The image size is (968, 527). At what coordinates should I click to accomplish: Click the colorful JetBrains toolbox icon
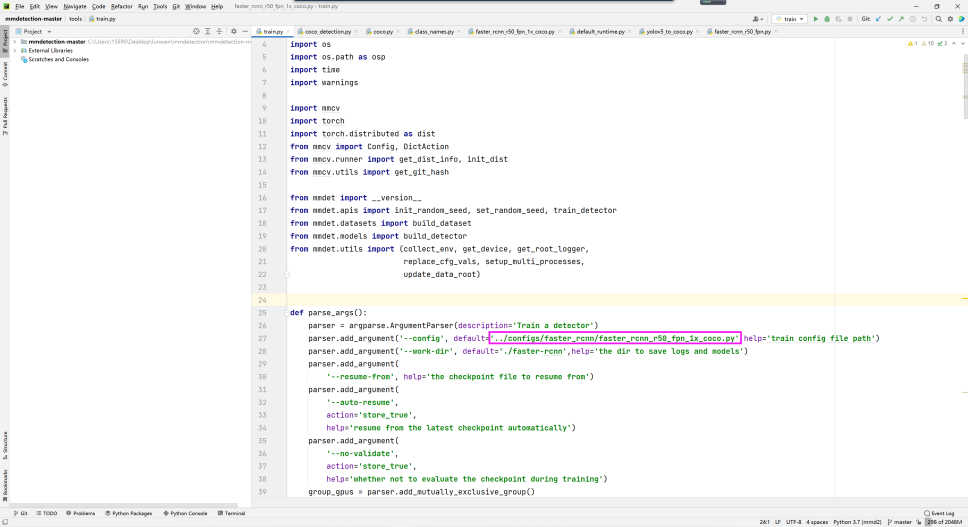(x=962, y=19)
